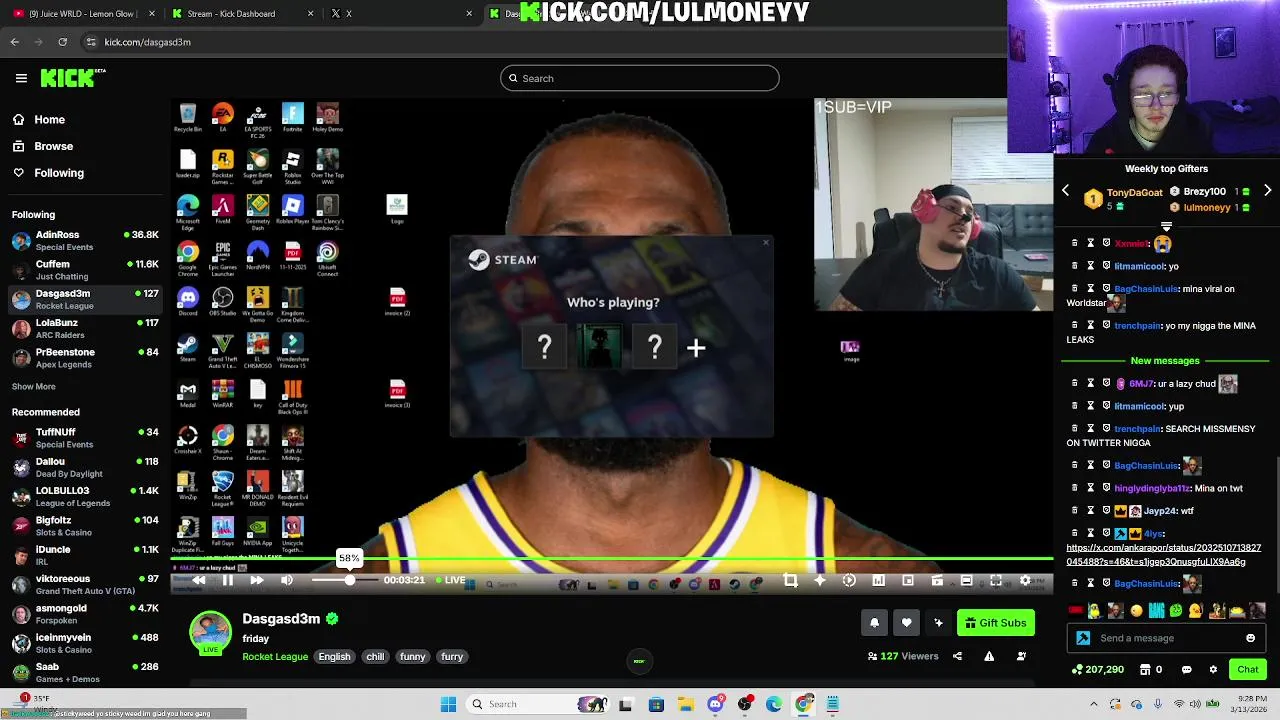Click the browser back arrow
This screenshot has height=720, width=1280.
[x=15, y=42]
